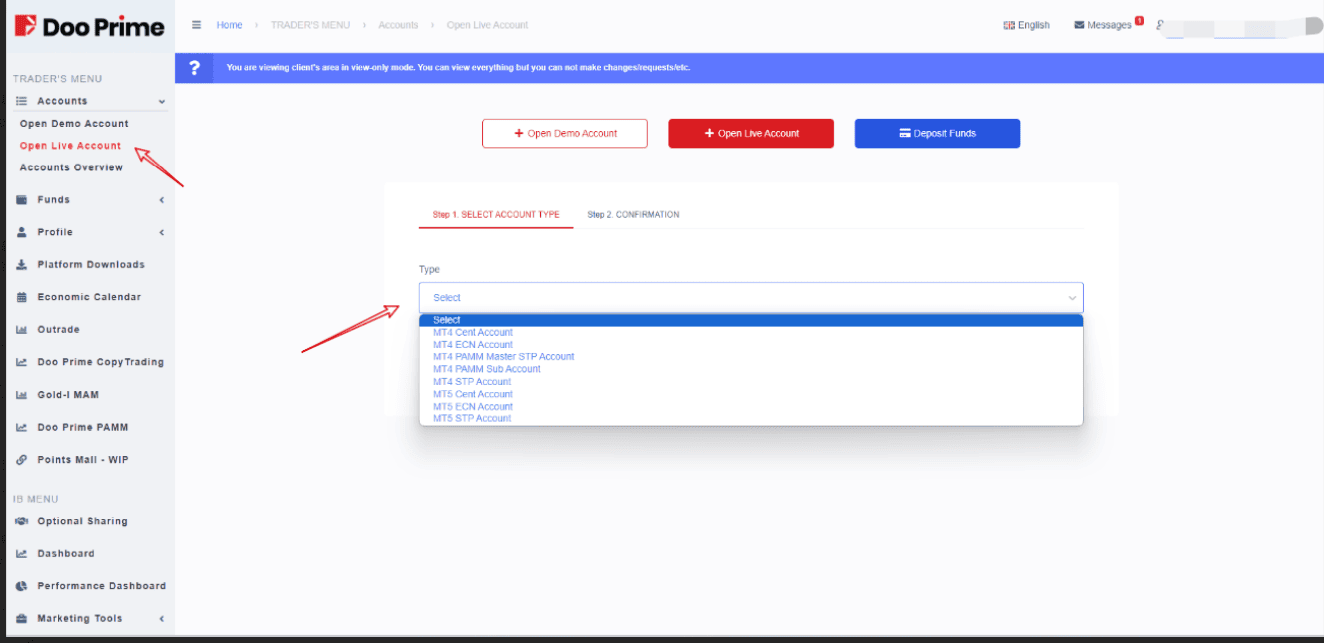Click the Marketing Tools briefcase icon
The height and width of the screenshot is (643, 1324).
pos(21,619)
